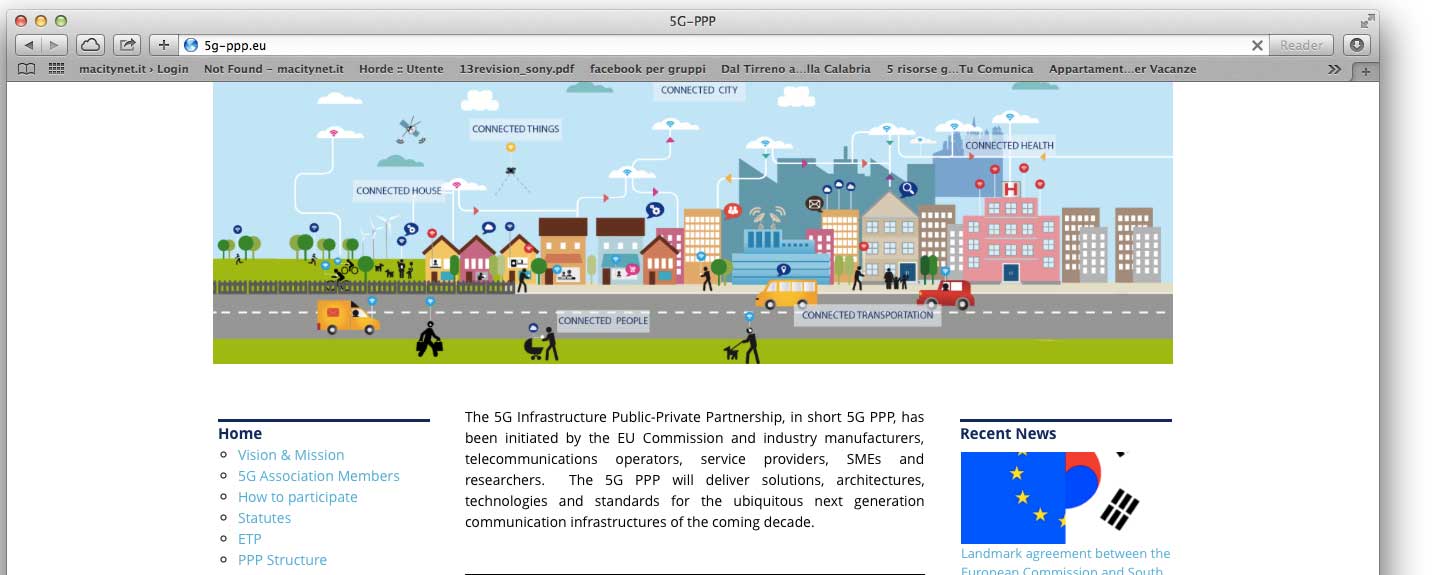Click the 5G Infrastructure PPP paragraph

point(695,470)
